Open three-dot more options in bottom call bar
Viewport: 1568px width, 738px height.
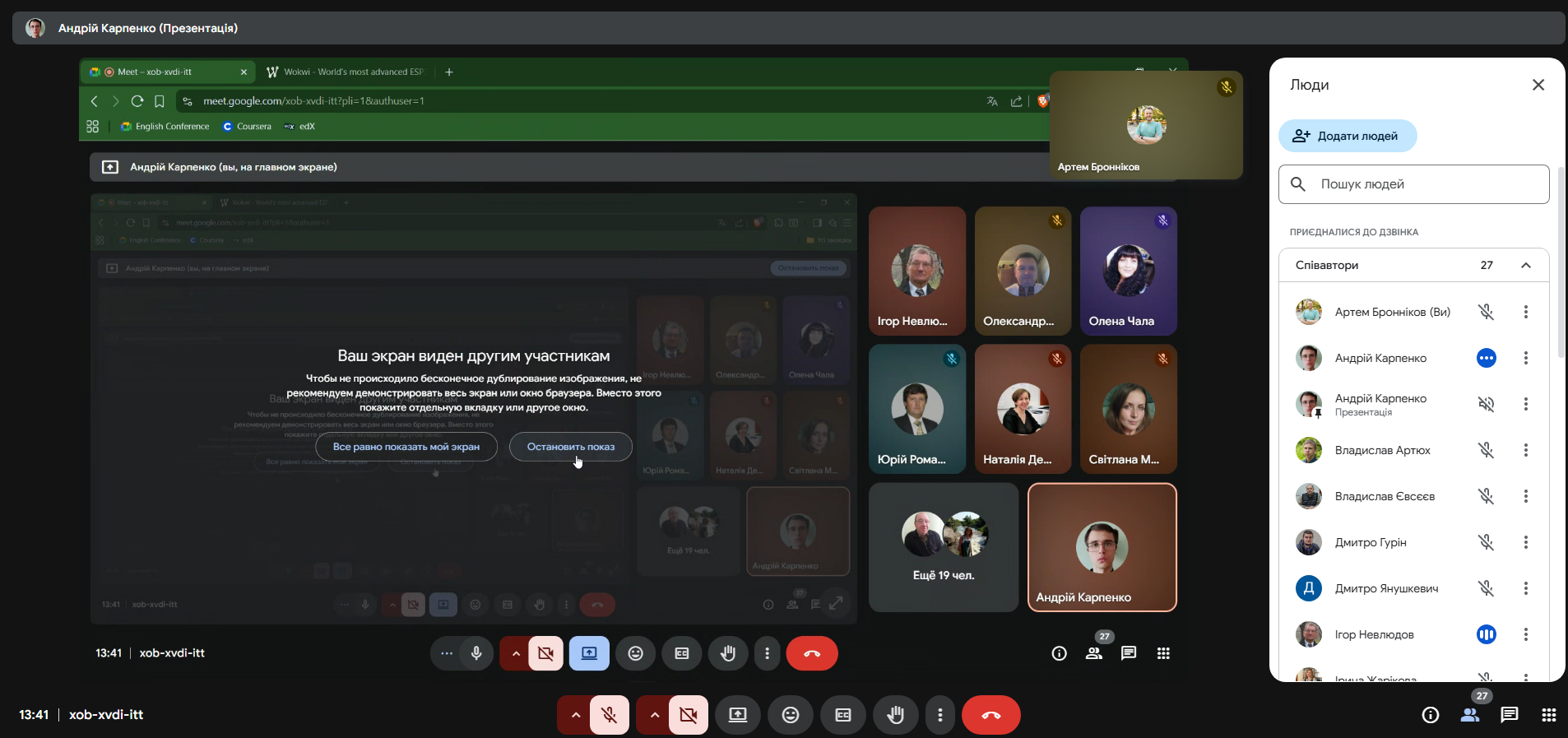point(939,715)
